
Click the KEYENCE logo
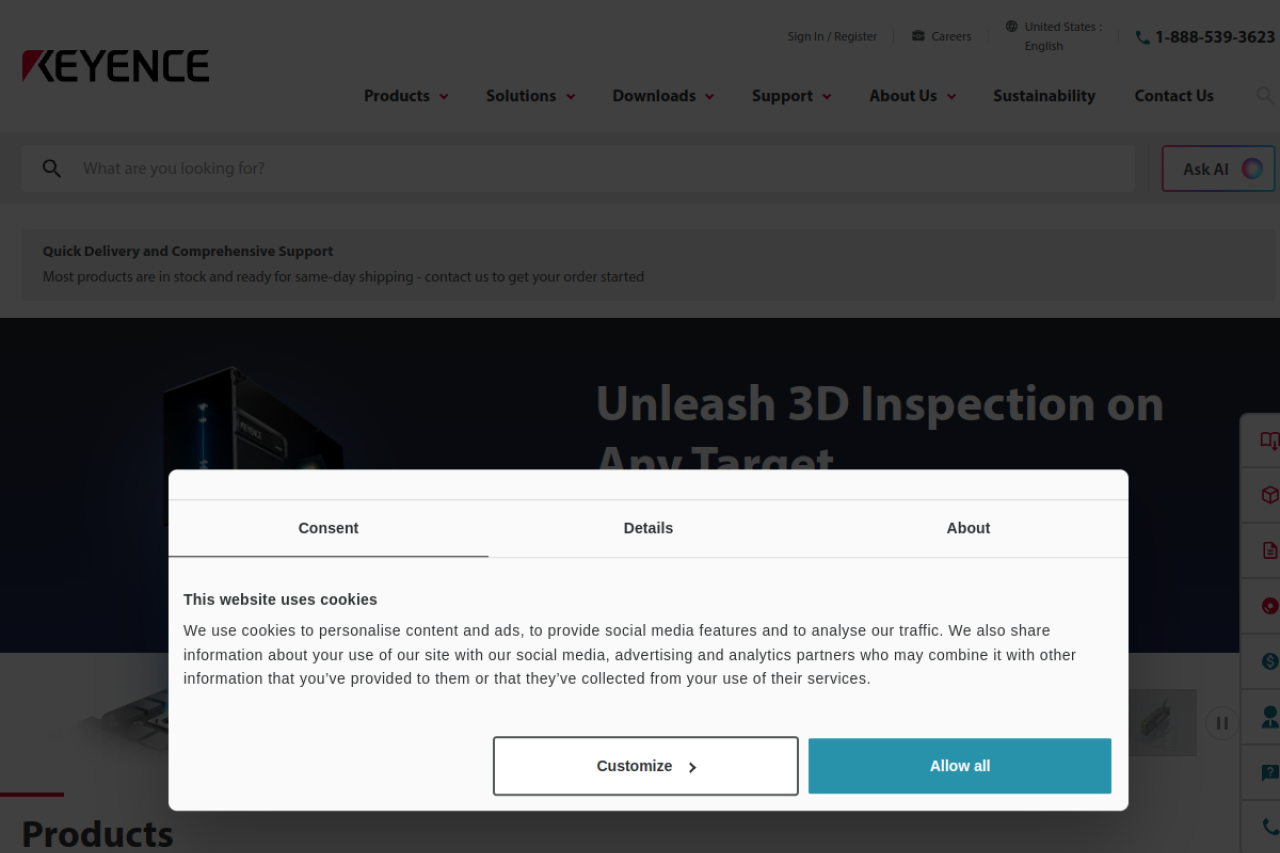(116, 66)
